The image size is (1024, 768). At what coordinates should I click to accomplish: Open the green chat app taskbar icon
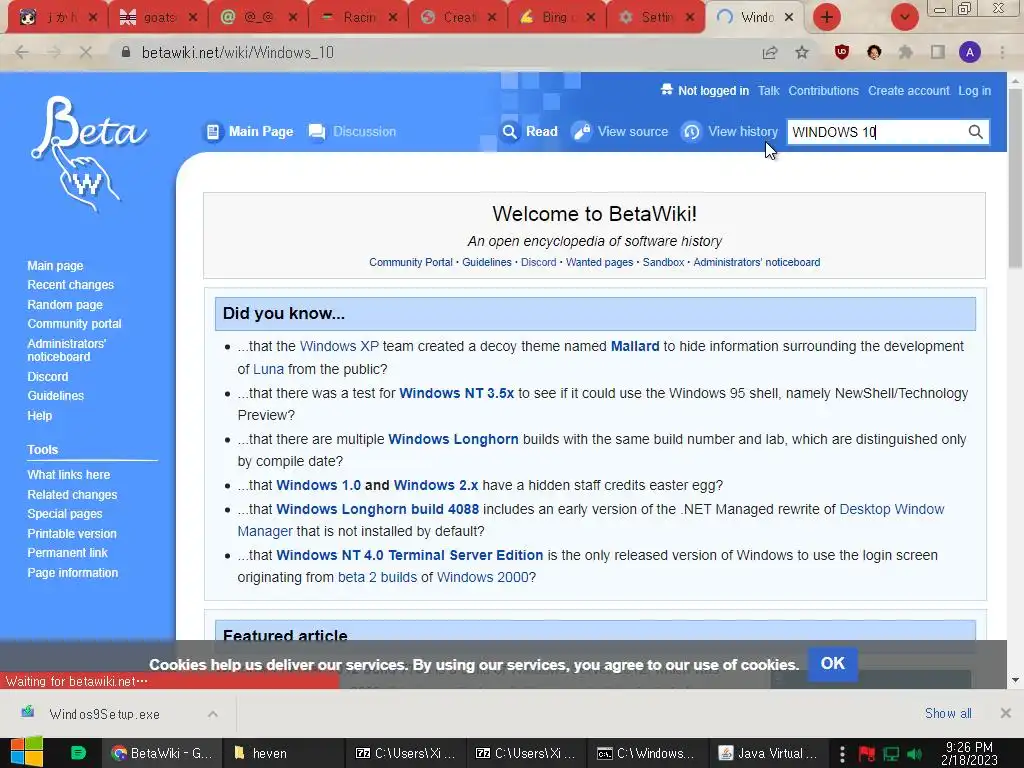click(78, 753)
